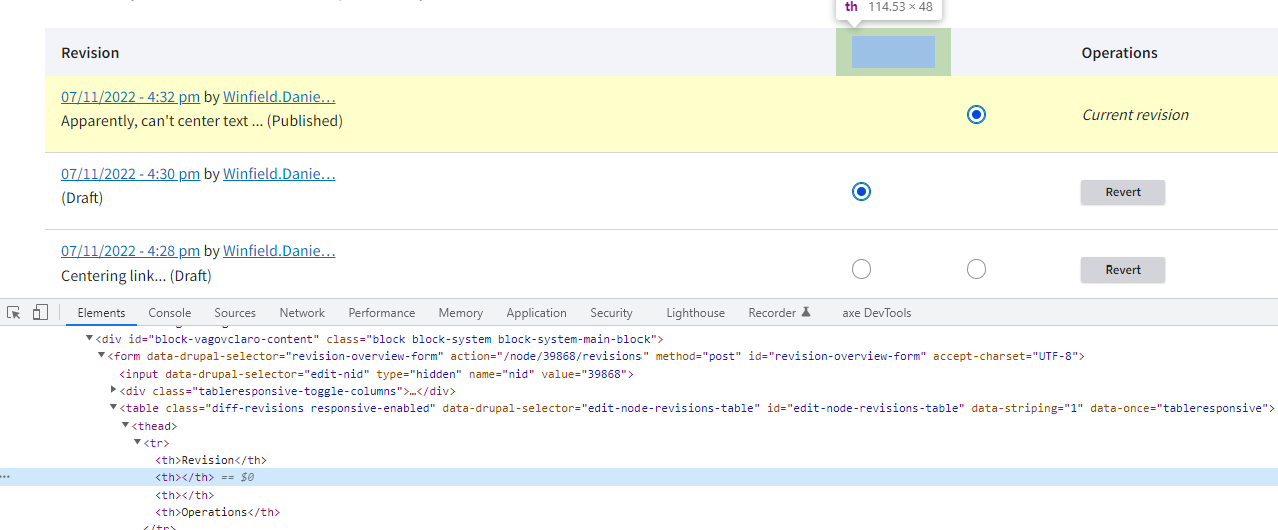Collapse the block-vagovclaro-content div node
Screen dimensions: 1278x530
90,339
